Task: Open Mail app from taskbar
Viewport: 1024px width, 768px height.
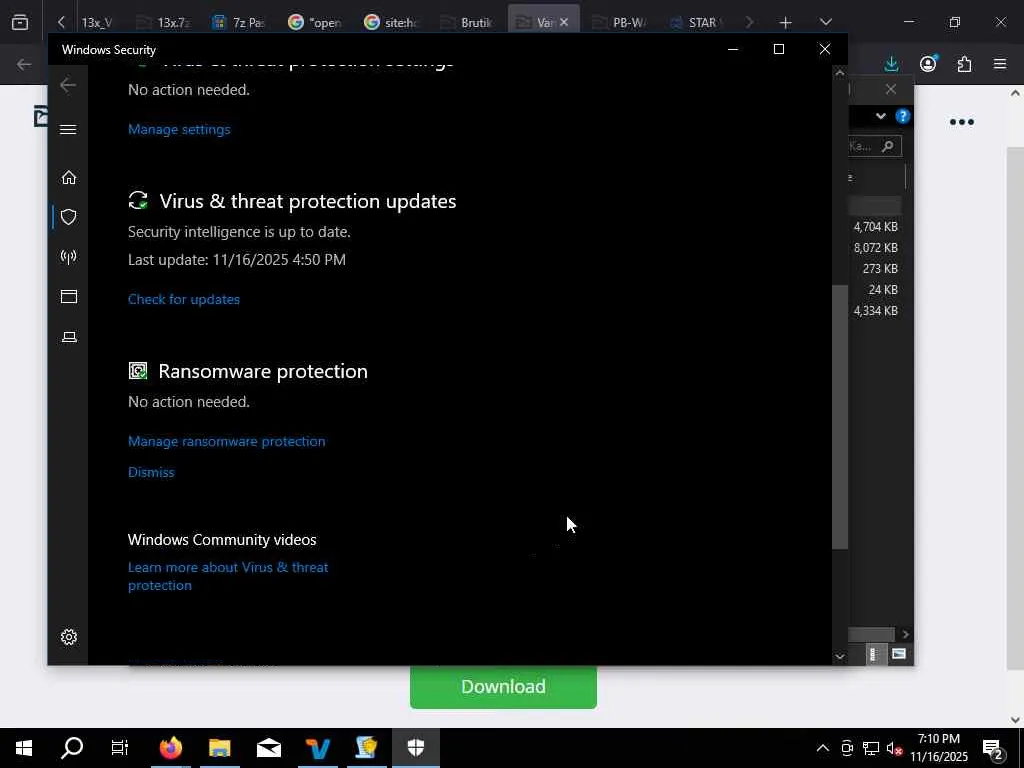Action: (x=268, y=748)
